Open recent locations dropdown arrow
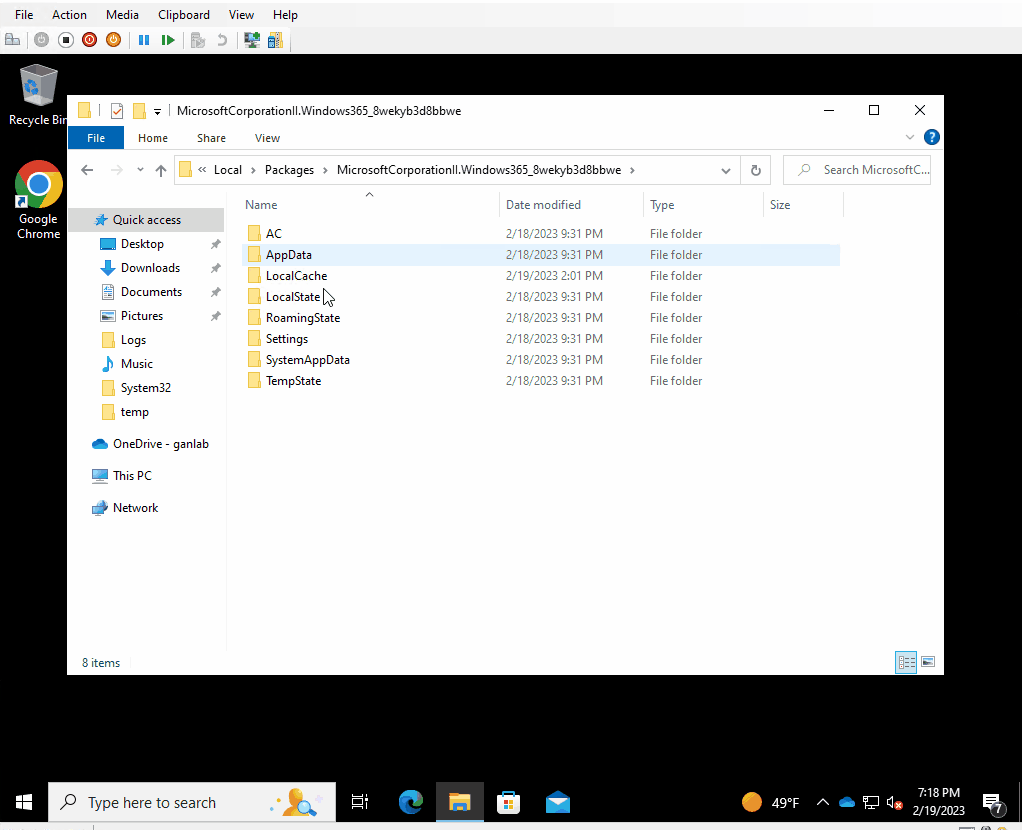1022x830 pixels. (x=140, y=170)
